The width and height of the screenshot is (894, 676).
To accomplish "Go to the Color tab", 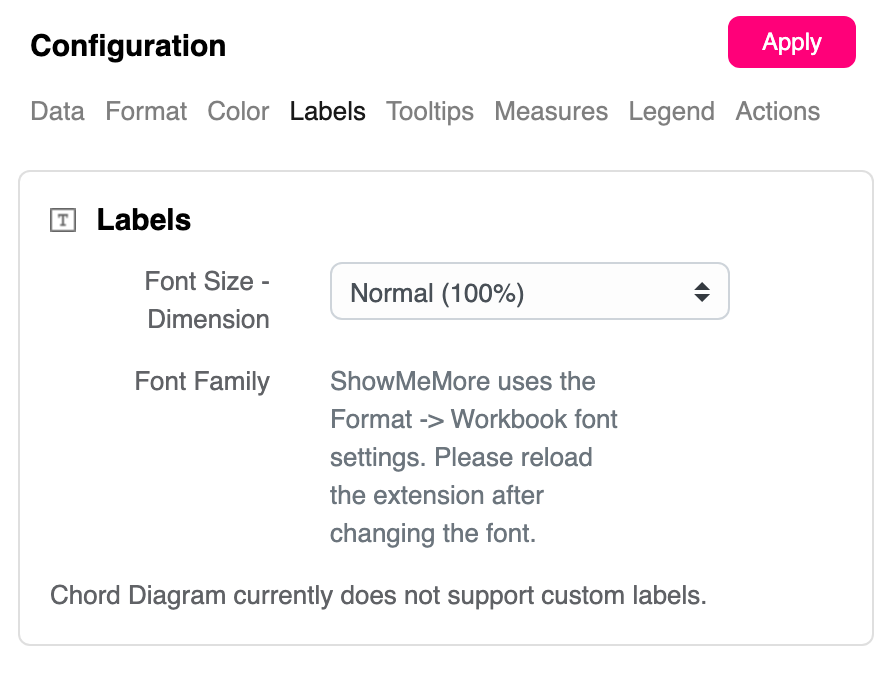I will 238,111.
